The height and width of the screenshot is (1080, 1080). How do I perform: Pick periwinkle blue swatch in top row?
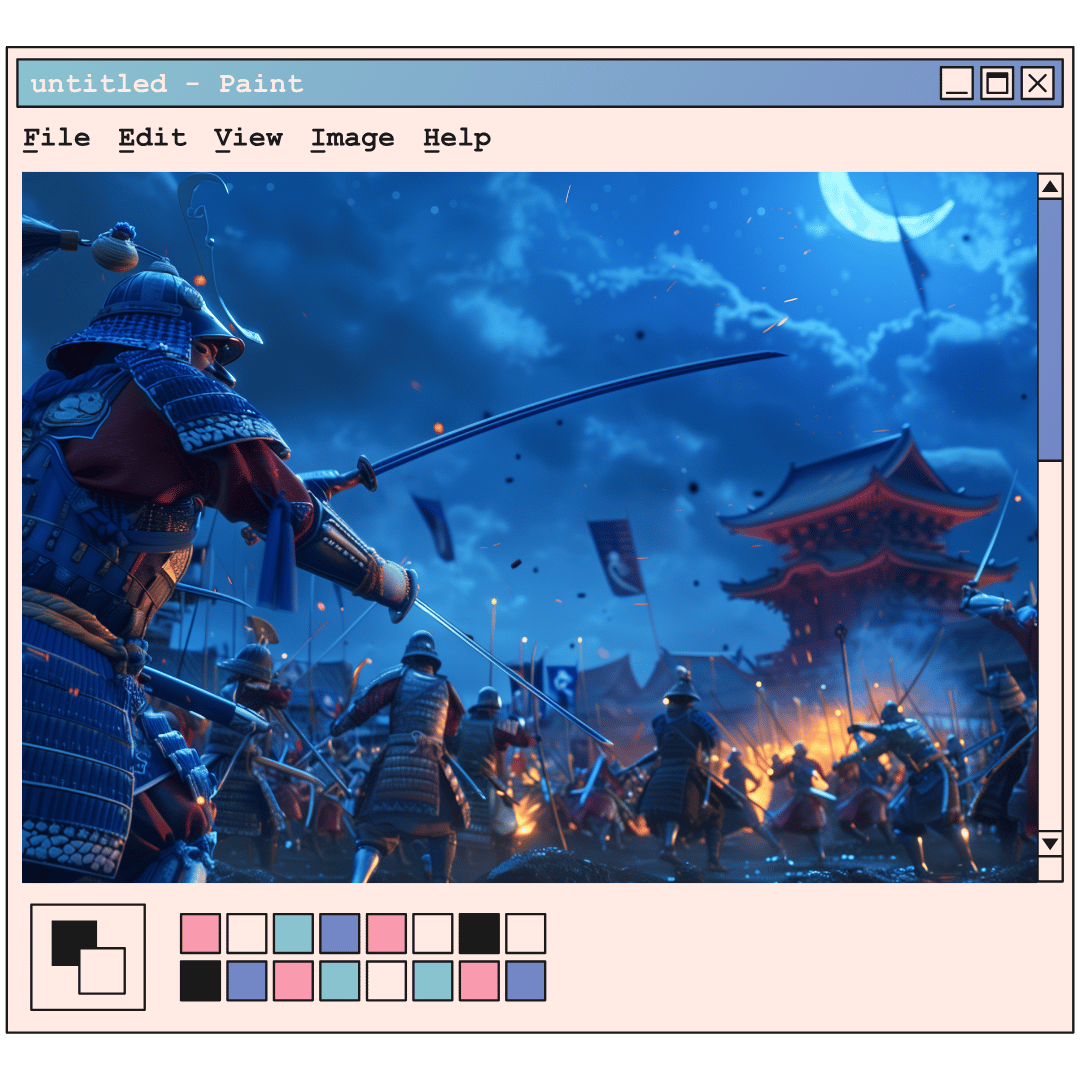(x=340, y=933)
